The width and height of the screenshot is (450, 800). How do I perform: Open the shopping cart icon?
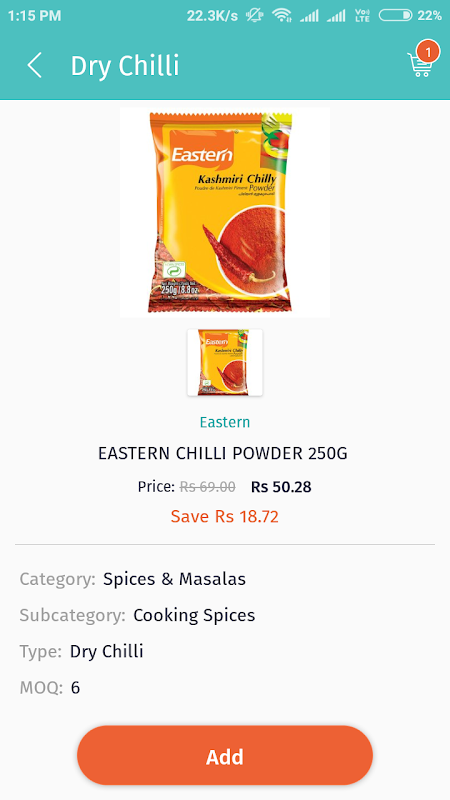pyautogui.click(x=419, y=64)
